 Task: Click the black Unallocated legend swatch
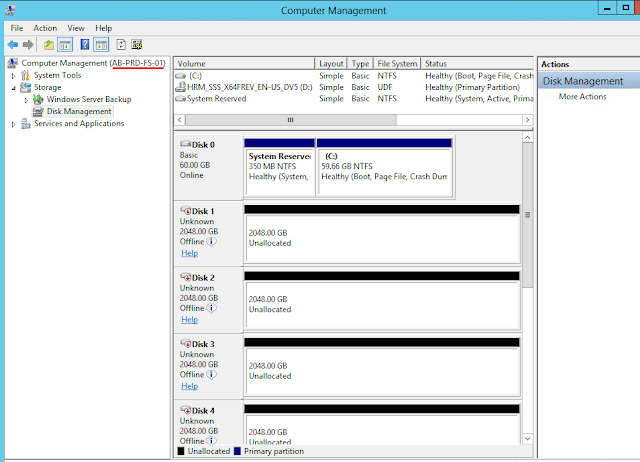point(181,451)
